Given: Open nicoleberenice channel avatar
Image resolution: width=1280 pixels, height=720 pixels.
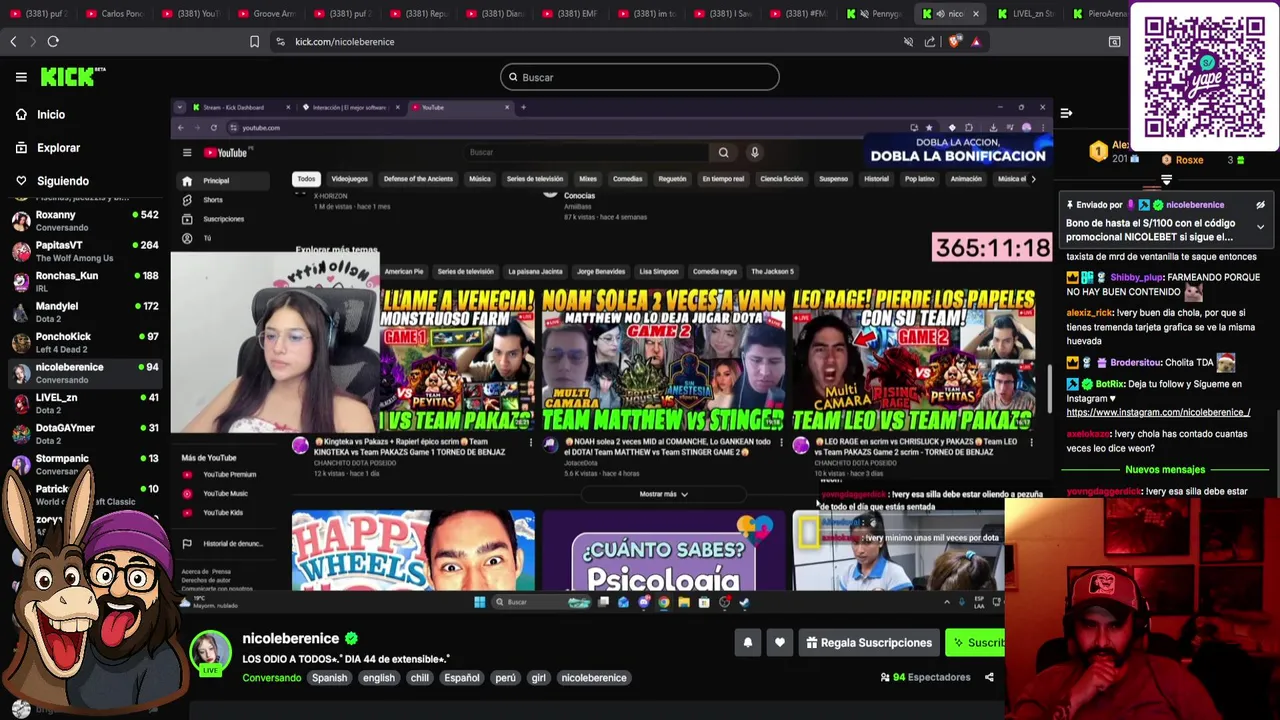Looking at the screenshot, I should point(211,654).
